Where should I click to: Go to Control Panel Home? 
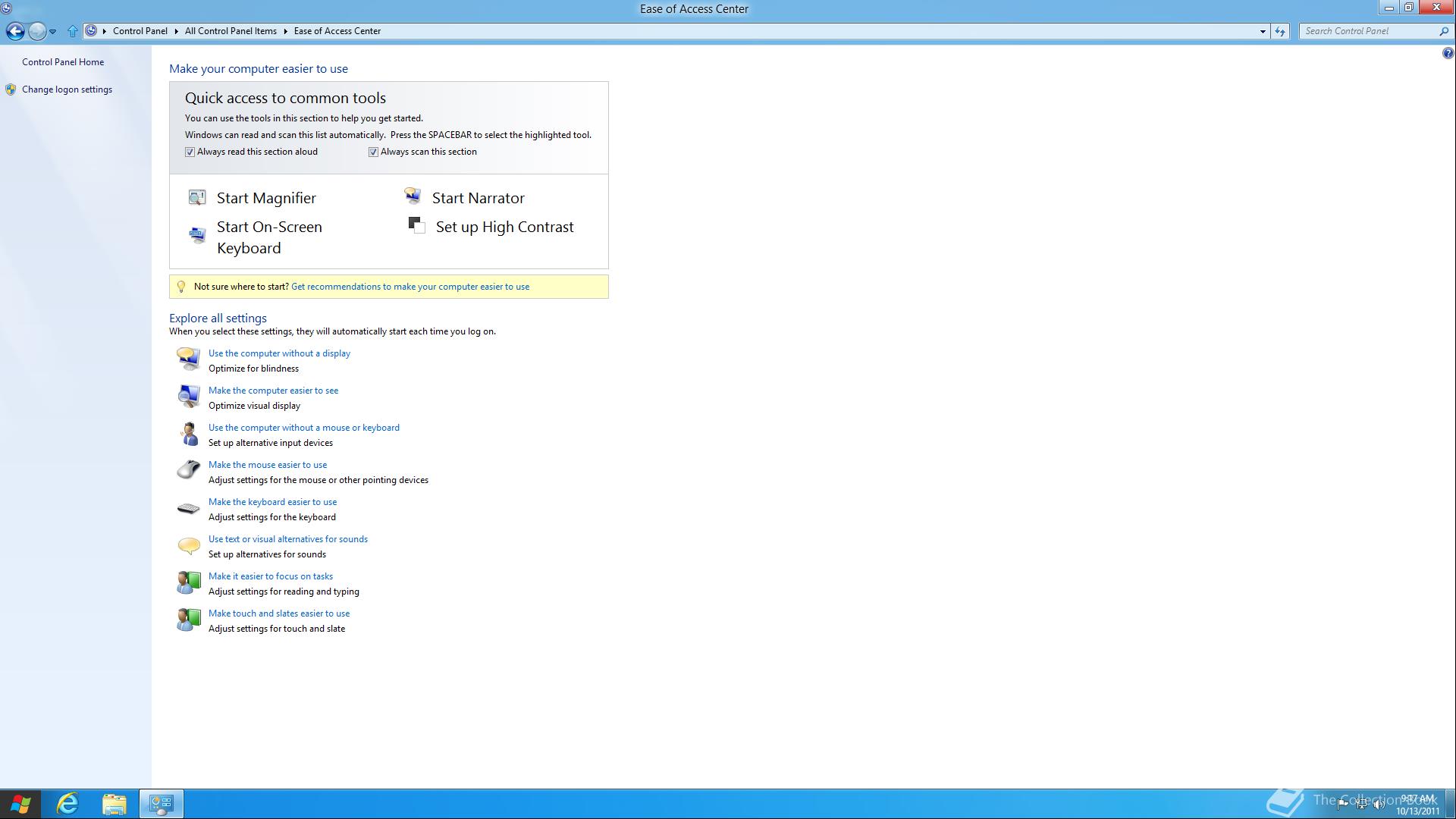(63, 62)
